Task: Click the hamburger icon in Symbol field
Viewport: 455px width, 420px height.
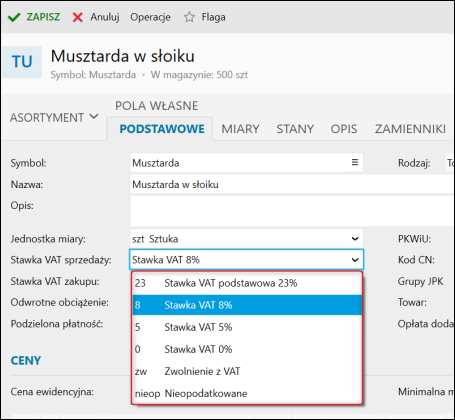Action: 355,162
